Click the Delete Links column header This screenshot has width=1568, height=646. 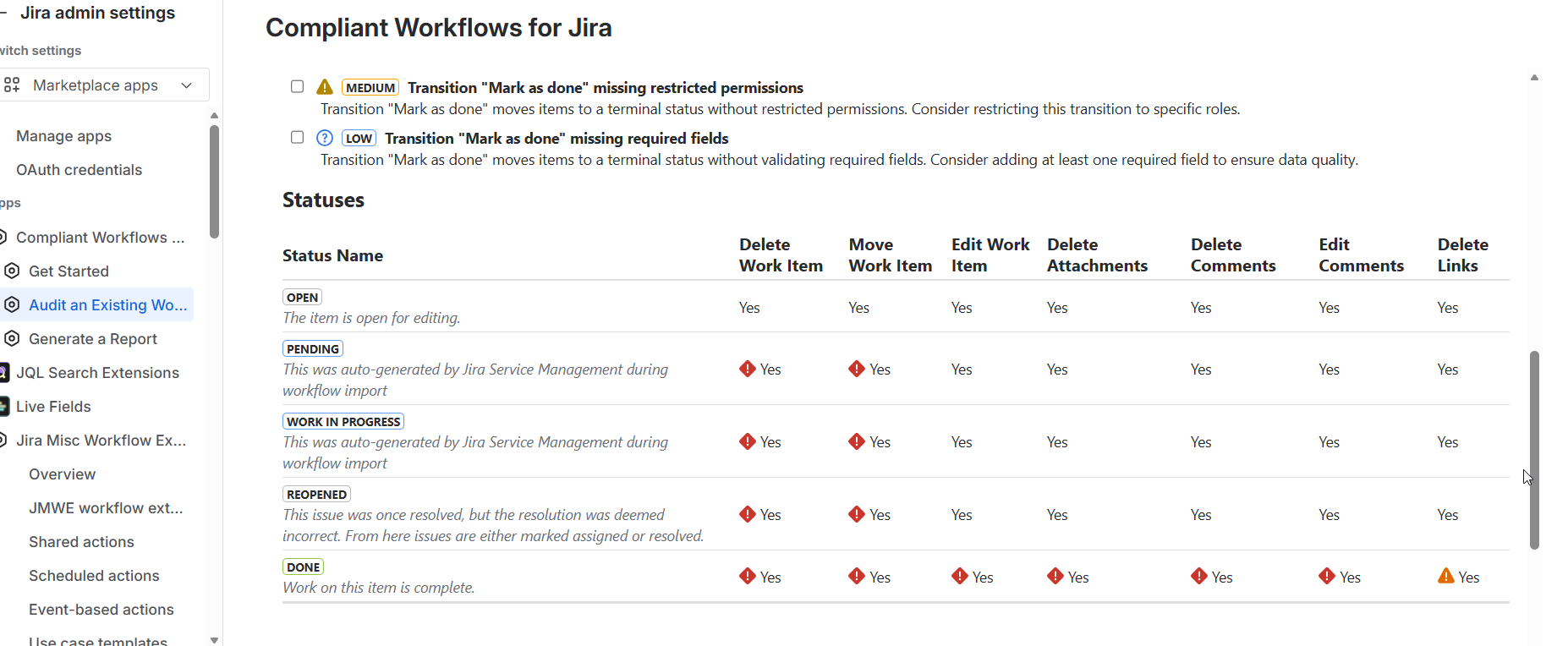1463,255
